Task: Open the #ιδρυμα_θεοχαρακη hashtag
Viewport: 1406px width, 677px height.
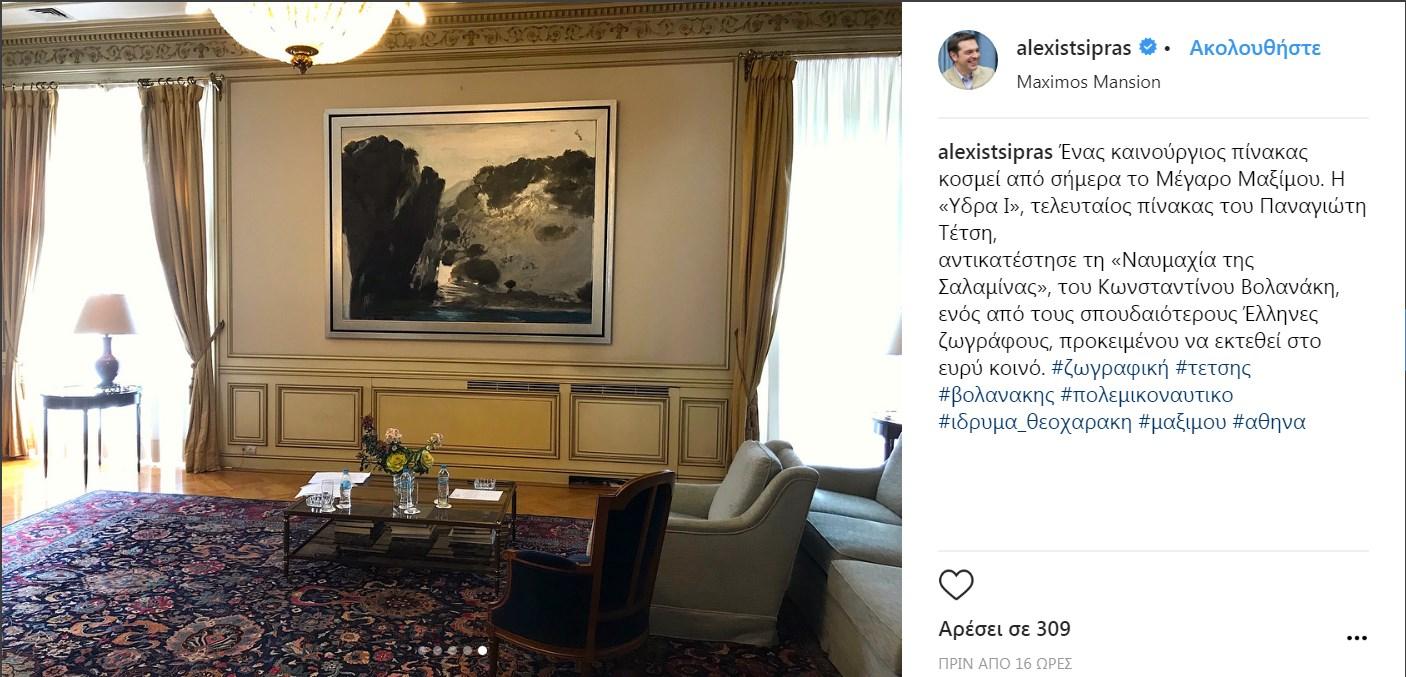Action: [x=1035, y=422]
